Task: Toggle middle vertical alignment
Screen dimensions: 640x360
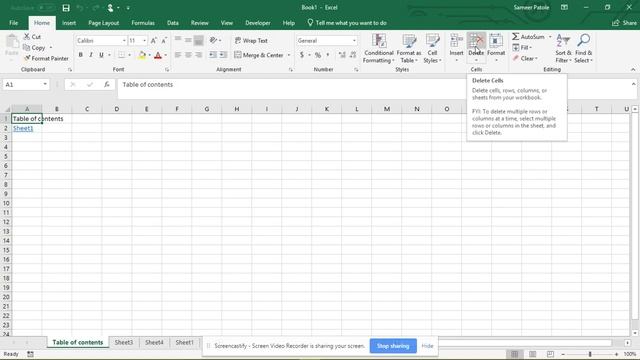Action: pyautogui.click(x=188, y=40)
